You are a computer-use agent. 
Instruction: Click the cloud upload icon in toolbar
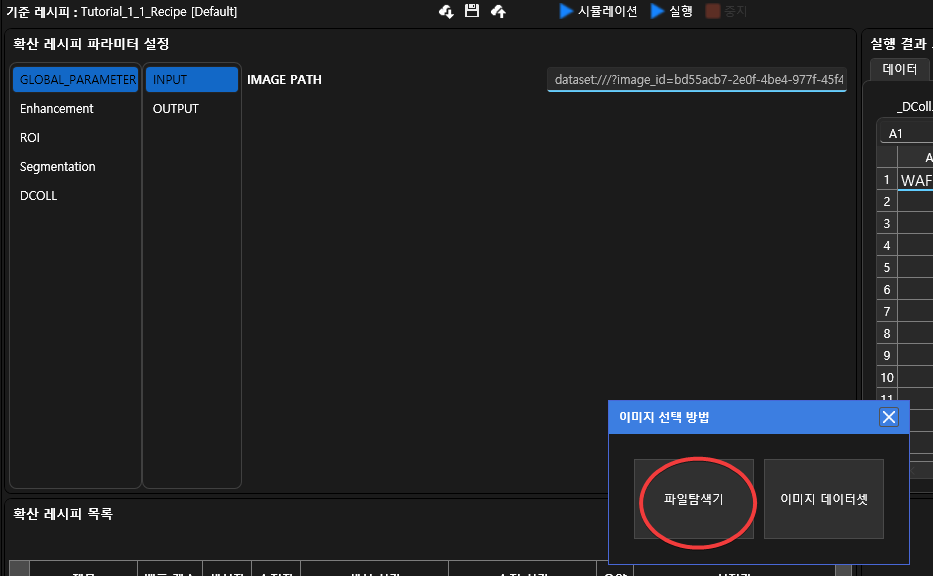coord(498,12)
